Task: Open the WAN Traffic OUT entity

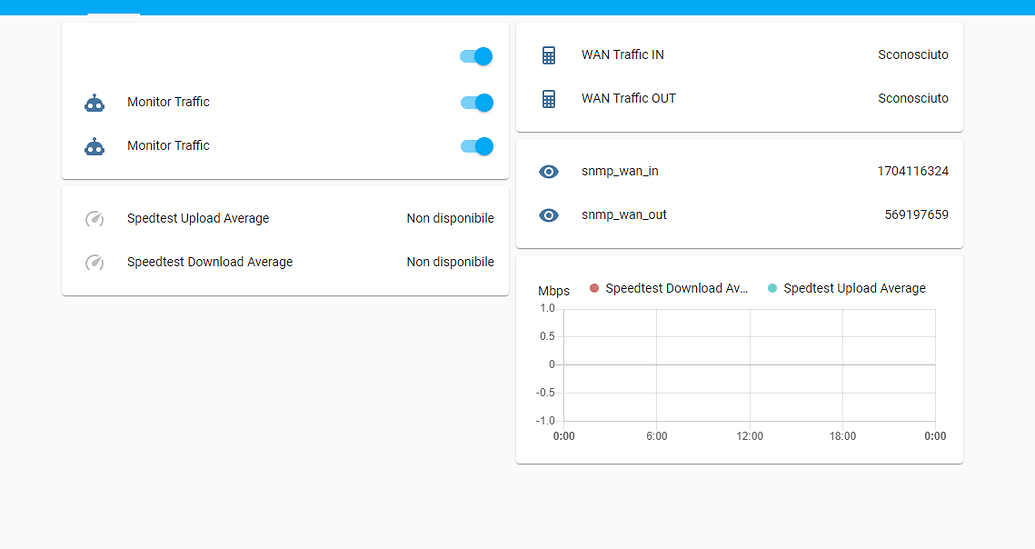Action: (x=739, y=98)
